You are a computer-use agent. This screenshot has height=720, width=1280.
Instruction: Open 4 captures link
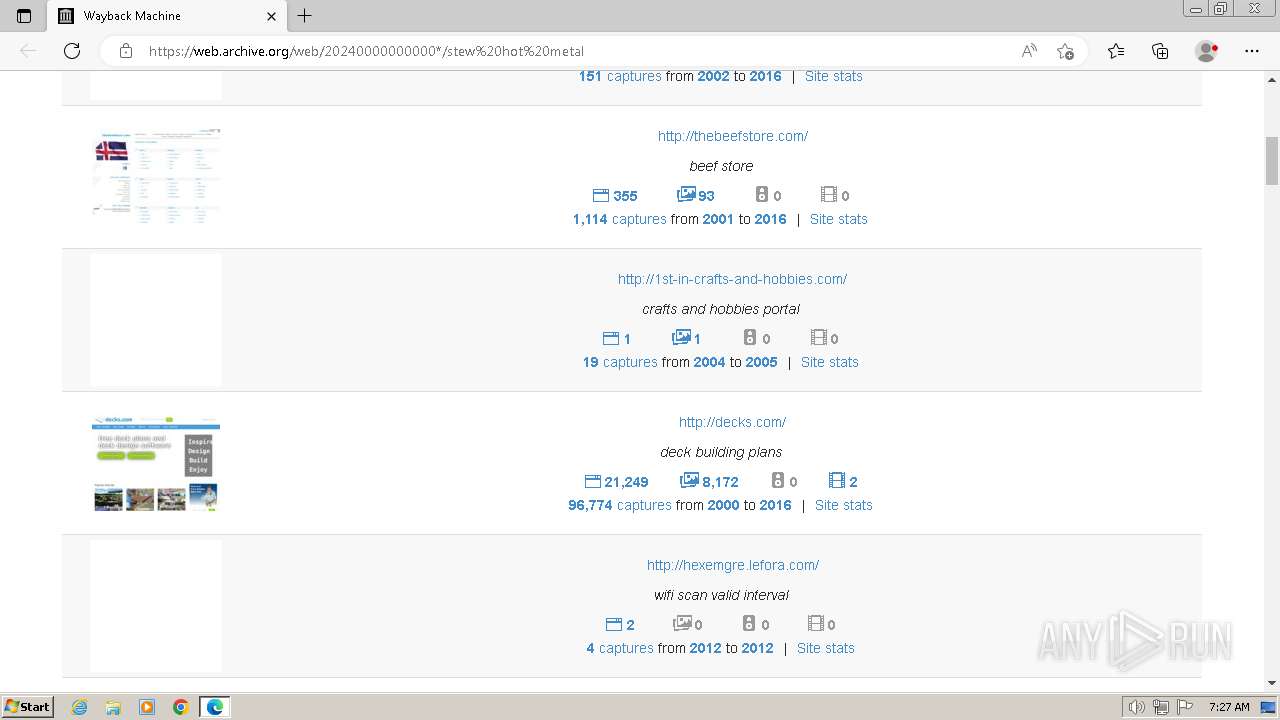620,648
